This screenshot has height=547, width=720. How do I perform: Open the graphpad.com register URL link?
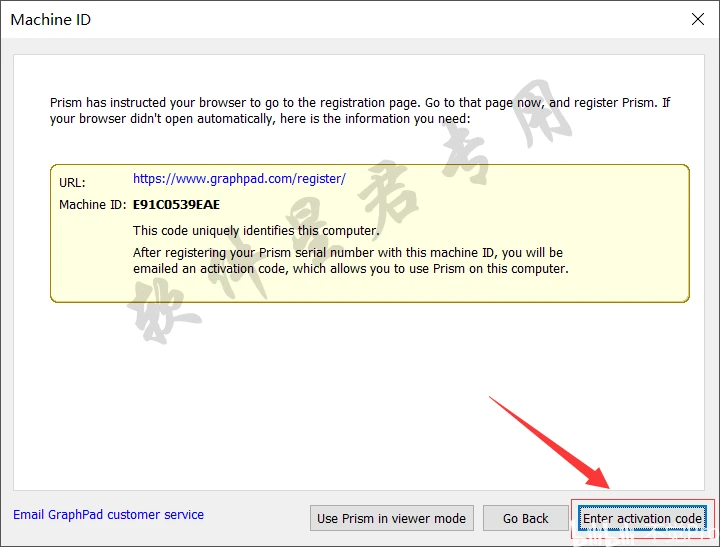(x=239, y=179)
